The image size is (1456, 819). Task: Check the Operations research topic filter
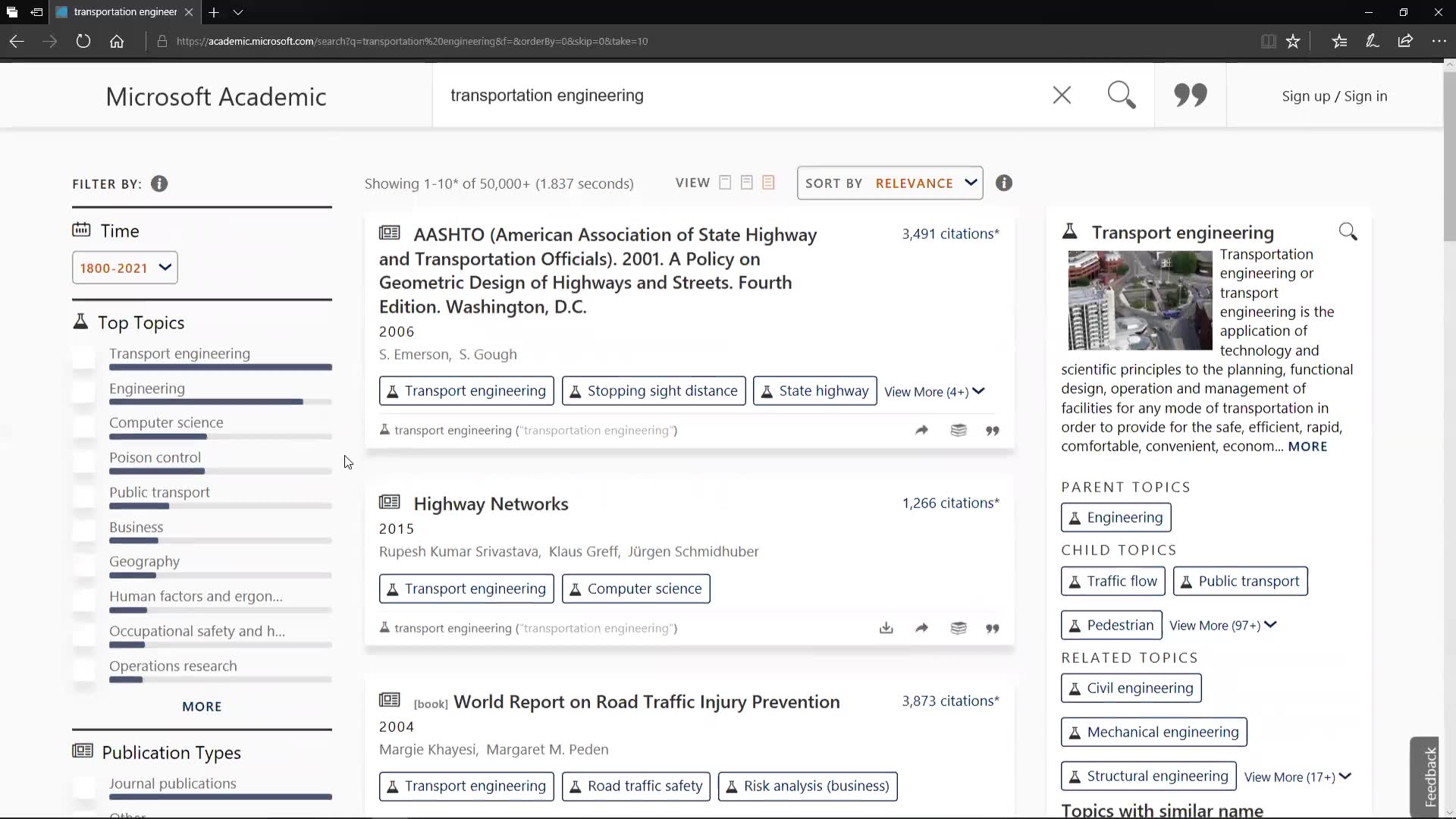point(84,670)
